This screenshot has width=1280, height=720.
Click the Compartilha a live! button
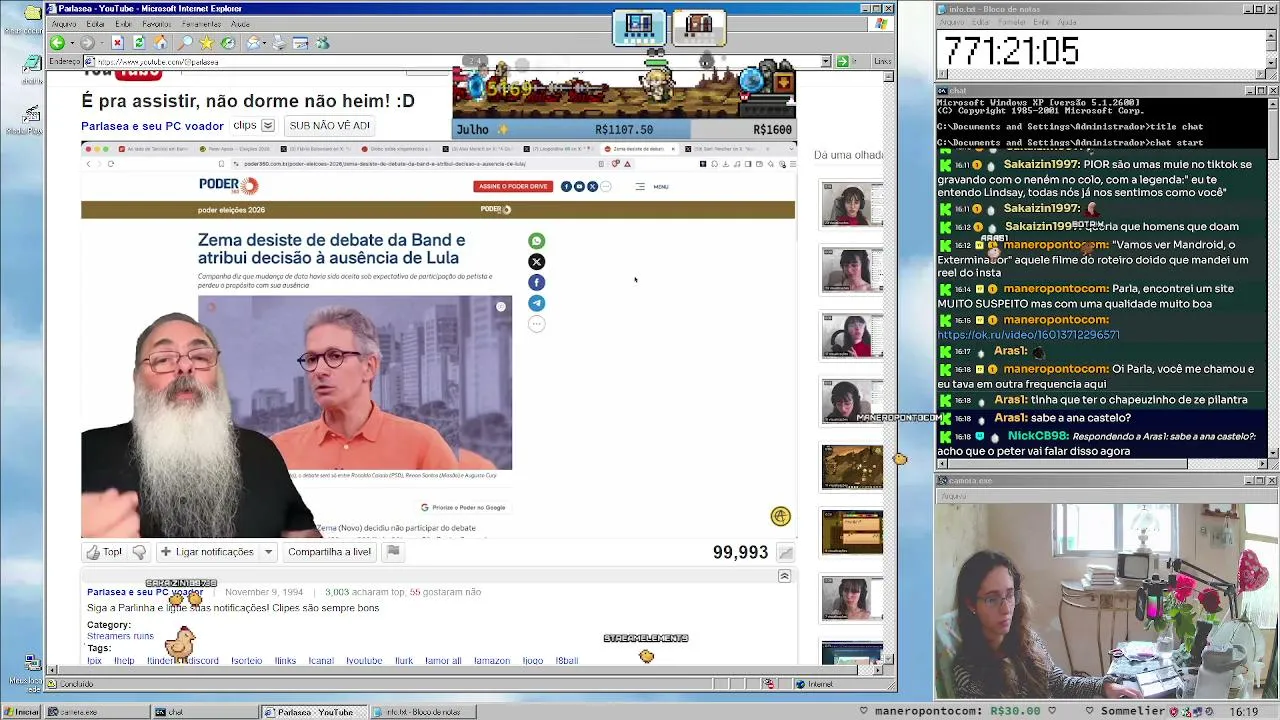(x=329, y=552)
